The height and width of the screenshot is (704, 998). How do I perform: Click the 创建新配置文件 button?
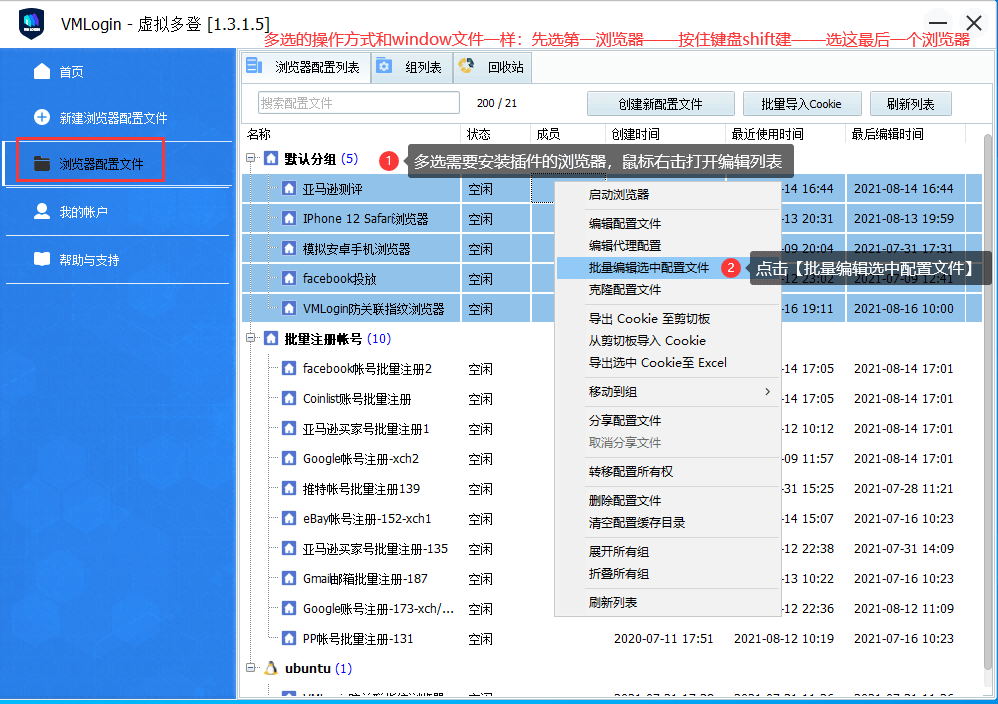(x=661, y=104)
